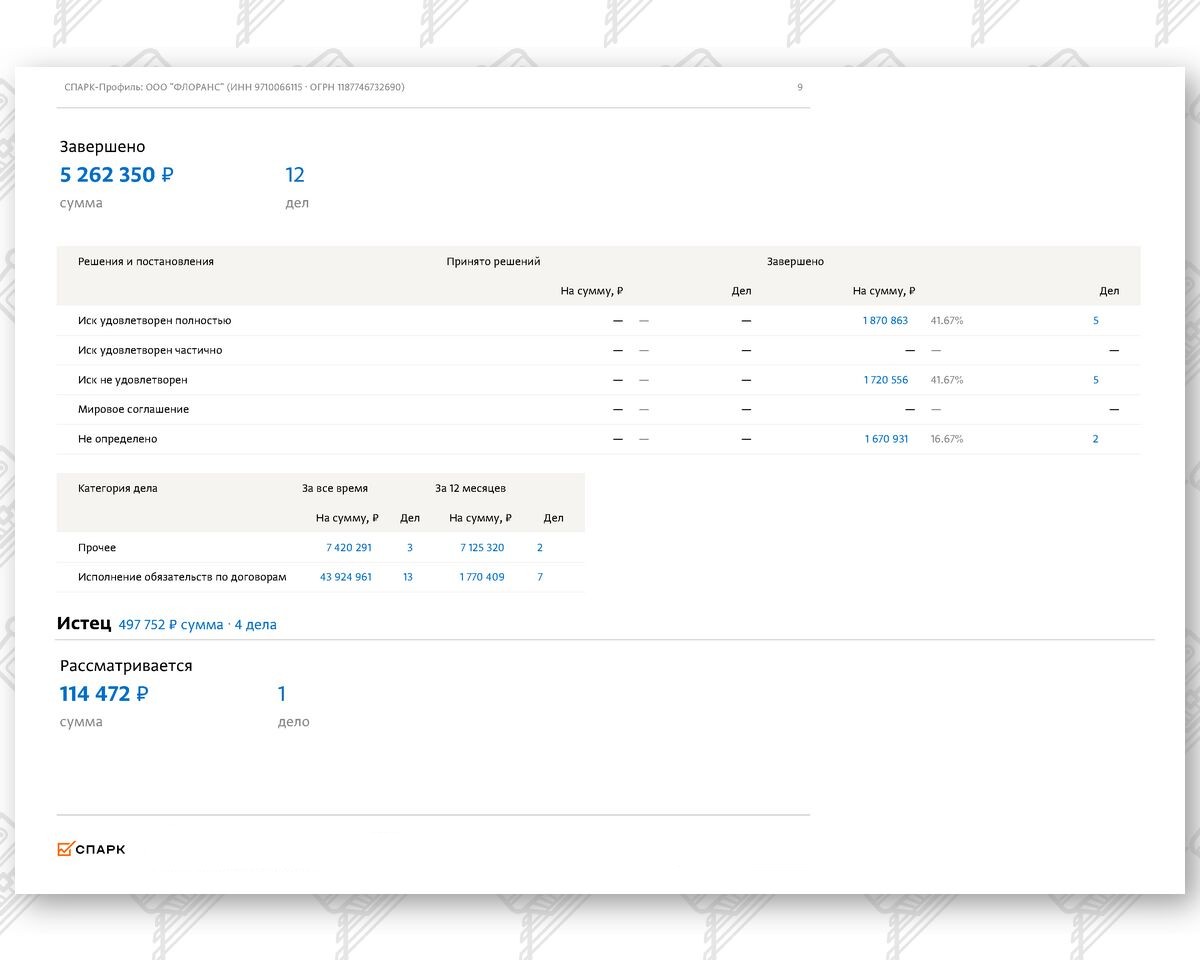Click case count in 'Не определено' row
Screen dimensions: 1200x960
(x=1095, y=439)
